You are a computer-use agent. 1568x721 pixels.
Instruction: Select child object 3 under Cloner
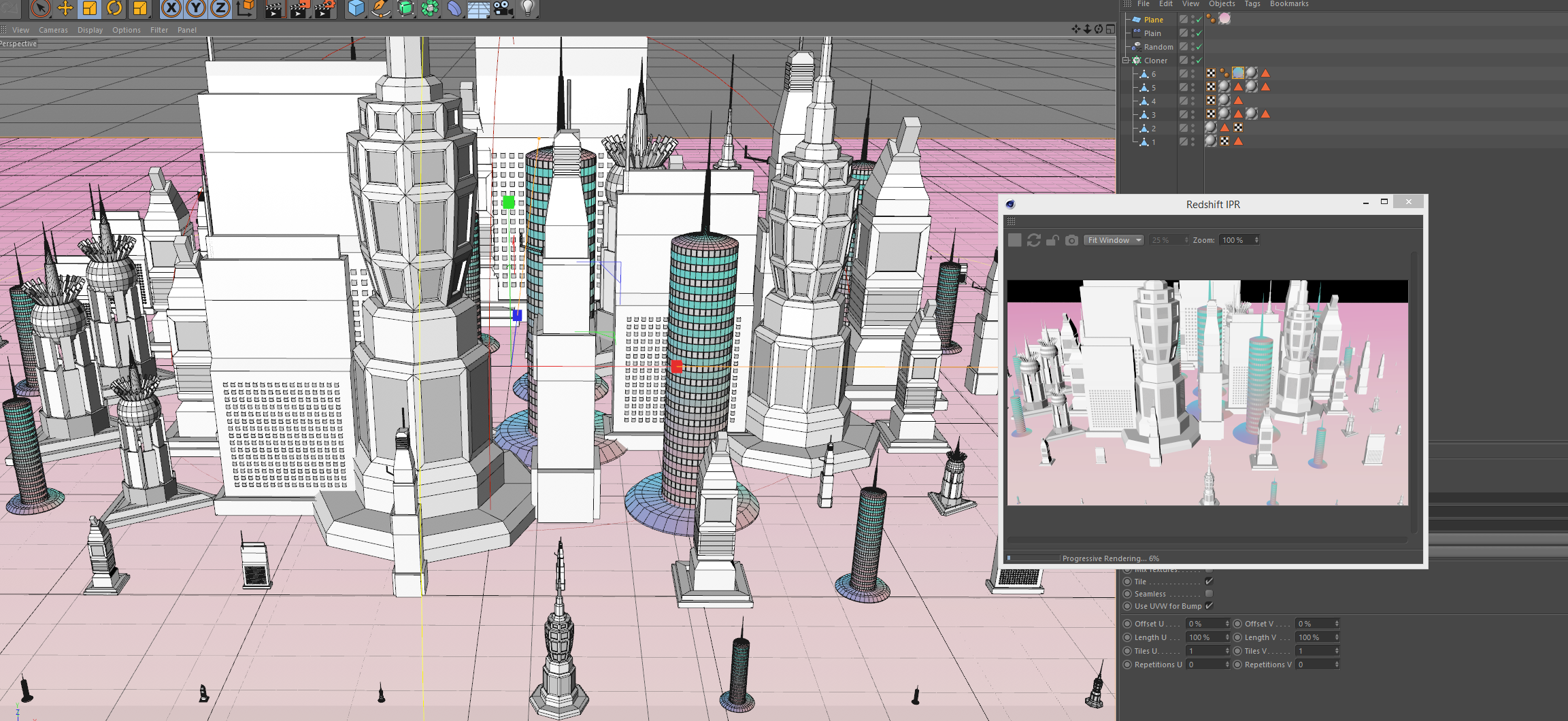click(1153, 115)
